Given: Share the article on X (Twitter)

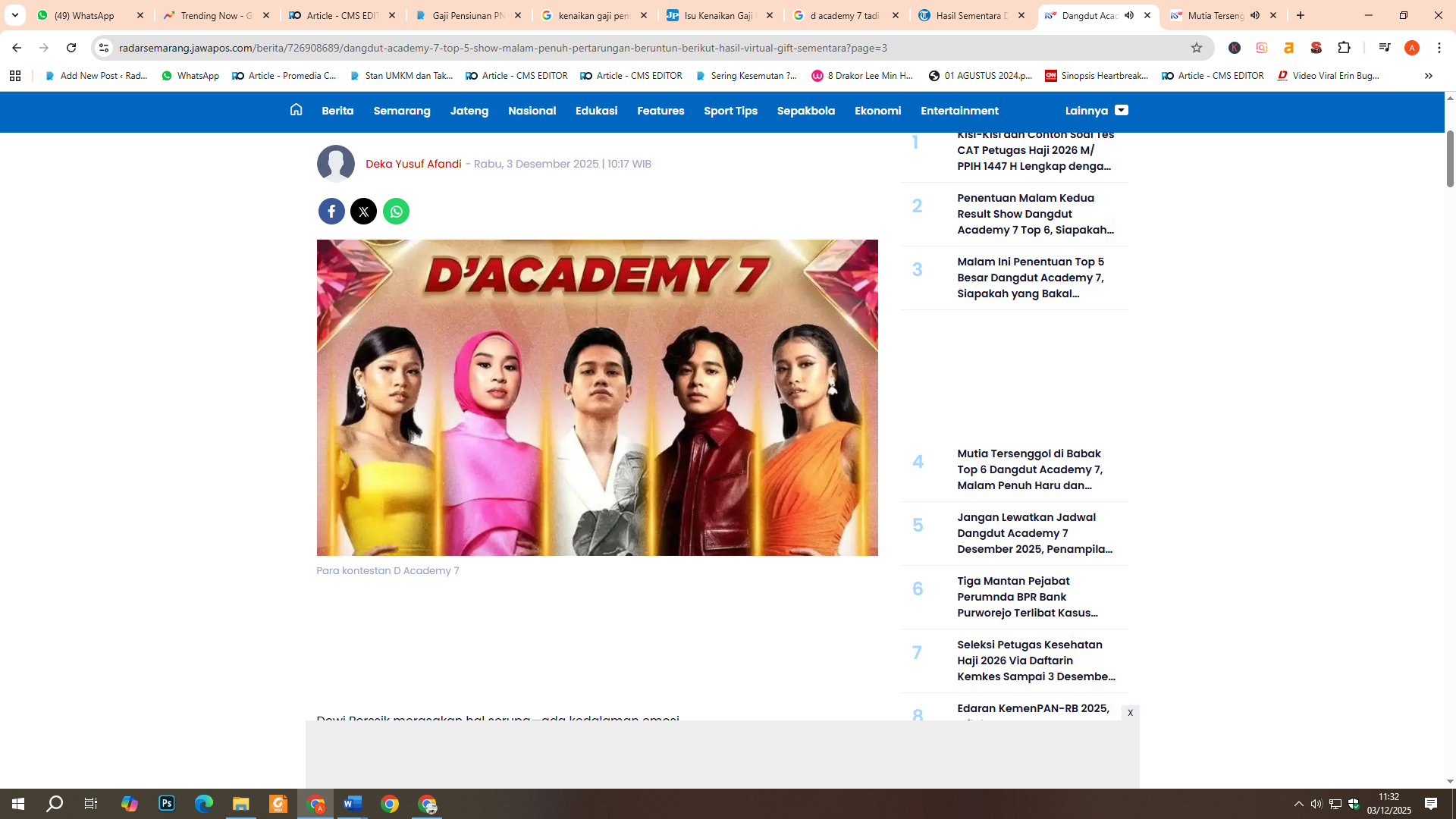Looking at the screenshot, I should coord(364,211).
